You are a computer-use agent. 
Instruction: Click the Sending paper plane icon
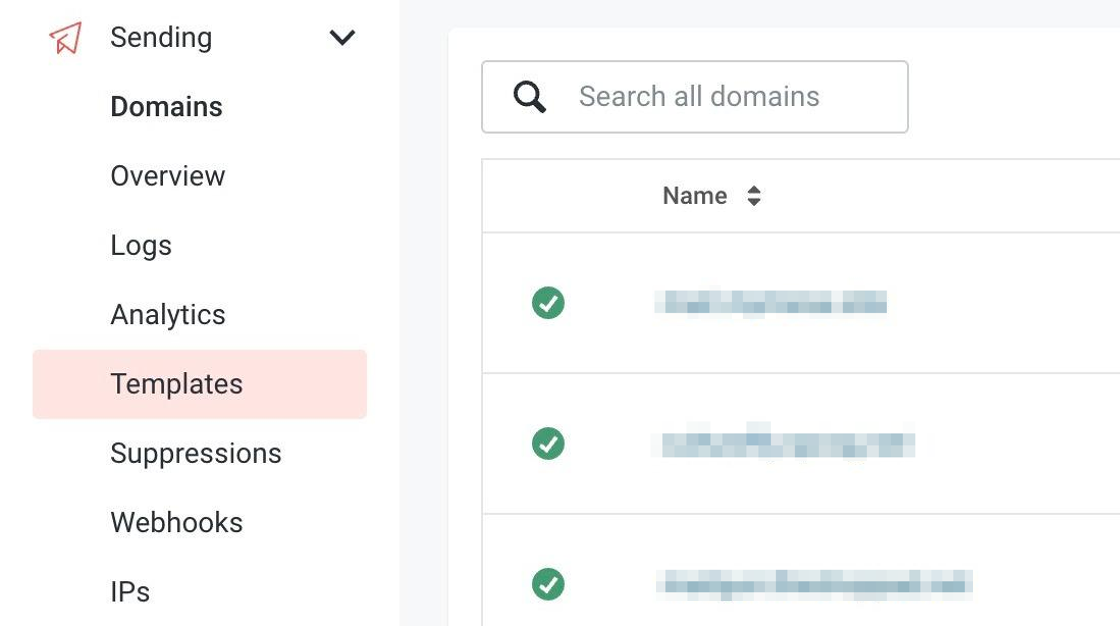65,38
